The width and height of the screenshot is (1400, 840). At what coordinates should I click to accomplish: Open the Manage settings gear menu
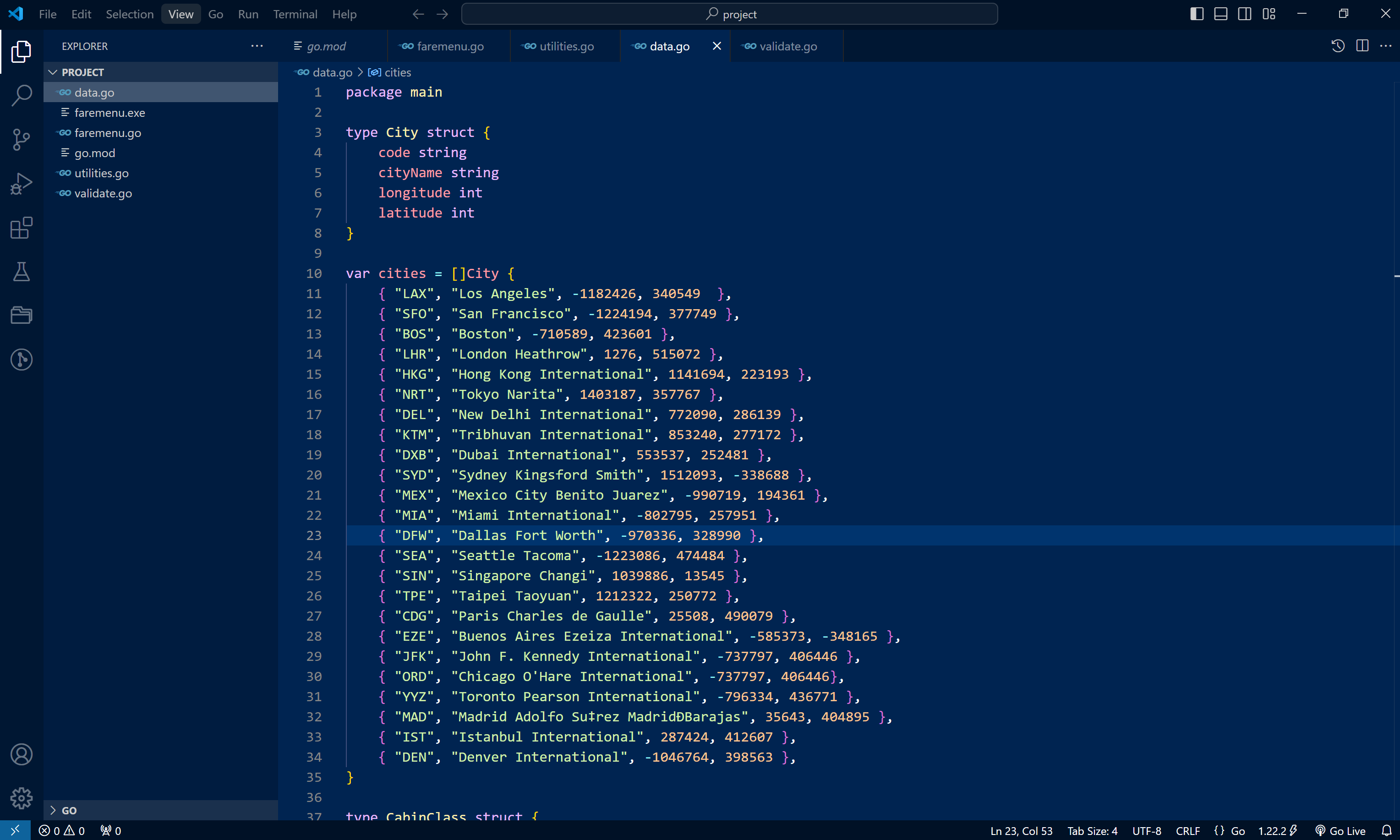tap(21, 798)
